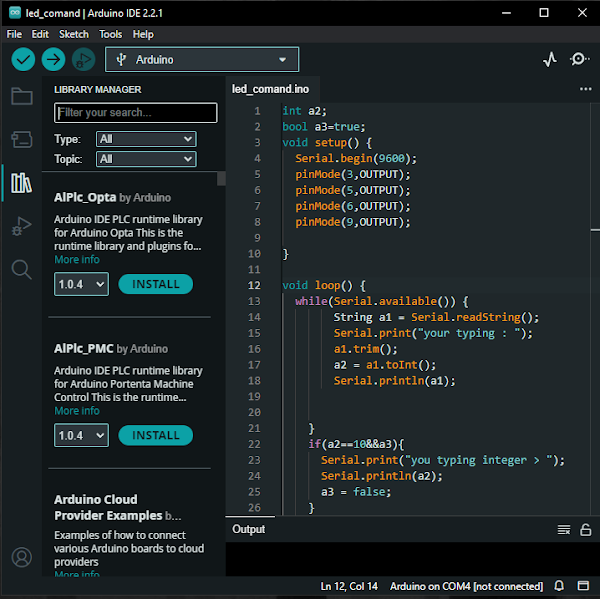Open More info link for AlPlc_Opta
Screen dimensions: 600x599
[77, 260]
